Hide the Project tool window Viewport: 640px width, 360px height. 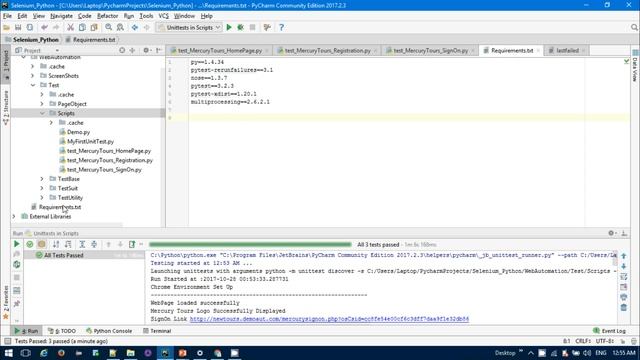[158, 50]
